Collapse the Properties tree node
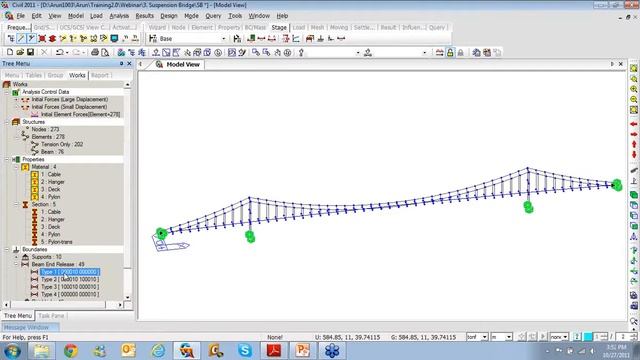The height and width of the screenshot is (360, 640). [x=7, y=160]
